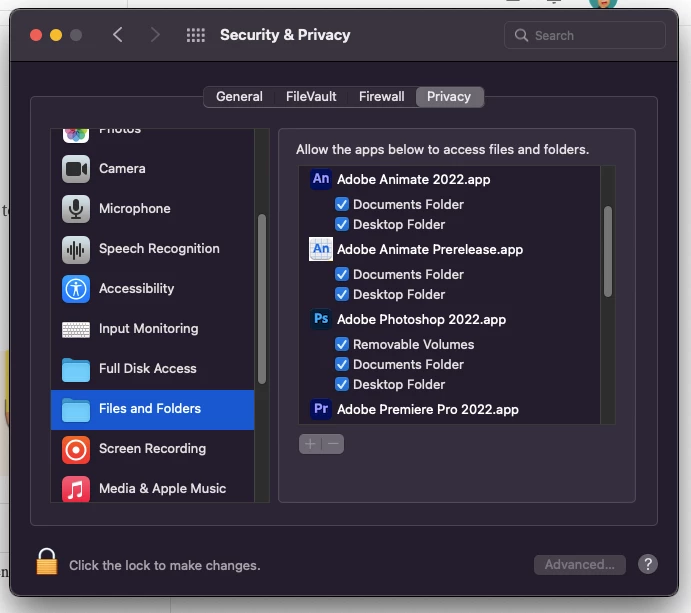Click the Adobe Animate 2022.app name
This screenshot has width=691, height=613.
(x=413, y=179)
